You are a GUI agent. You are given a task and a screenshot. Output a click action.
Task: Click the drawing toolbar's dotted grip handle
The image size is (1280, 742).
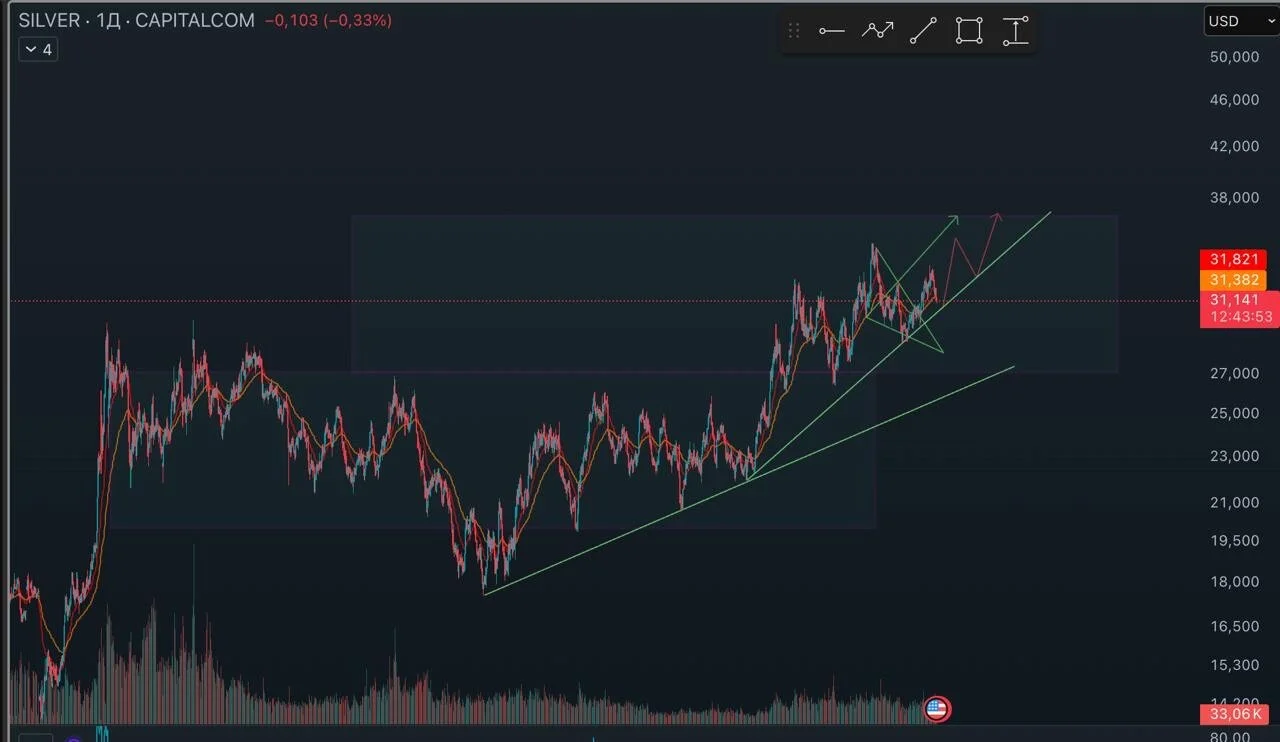[794, 31]
